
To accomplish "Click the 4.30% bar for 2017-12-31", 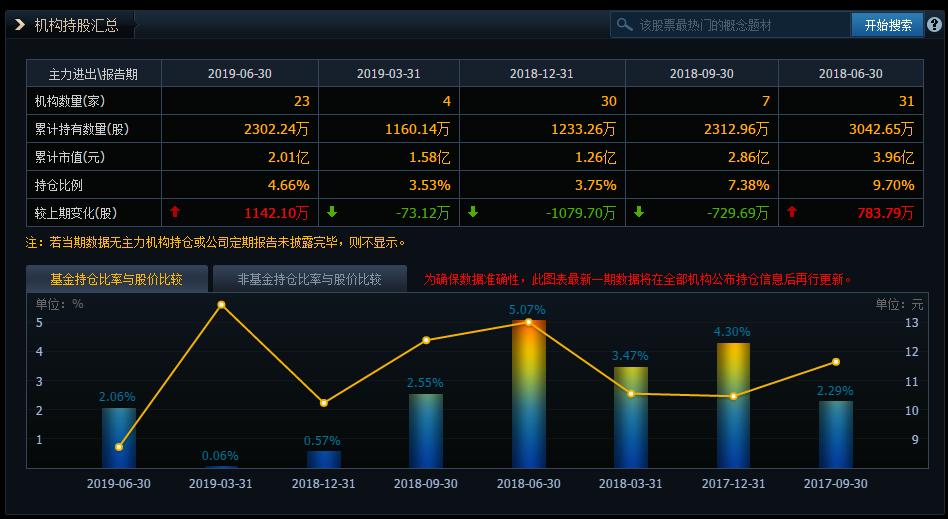I will pos(733,405).
